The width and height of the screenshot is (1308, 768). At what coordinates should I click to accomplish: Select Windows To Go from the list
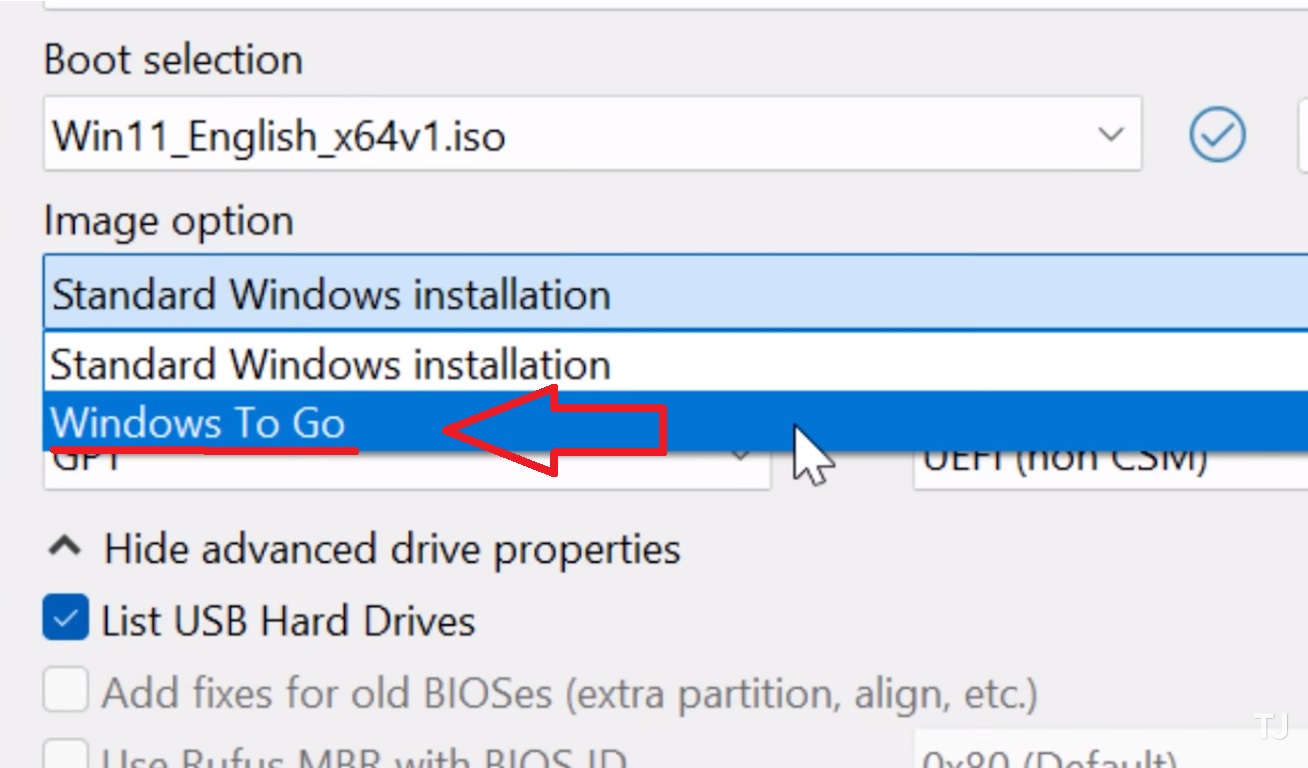(x=675, y=423)
